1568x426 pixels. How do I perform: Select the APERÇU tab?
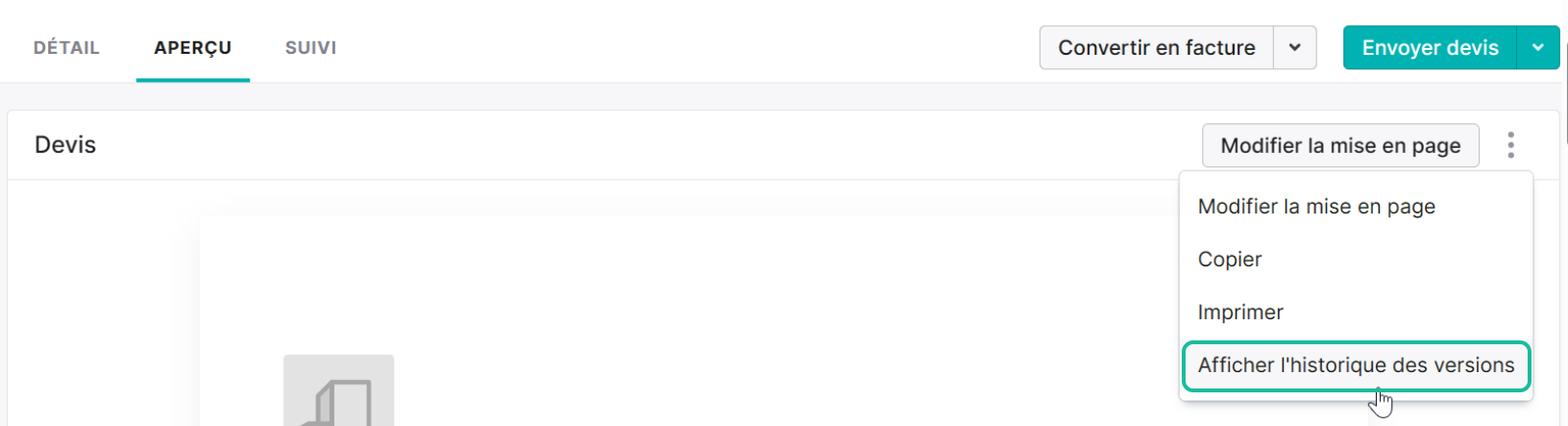coord(193,48)
